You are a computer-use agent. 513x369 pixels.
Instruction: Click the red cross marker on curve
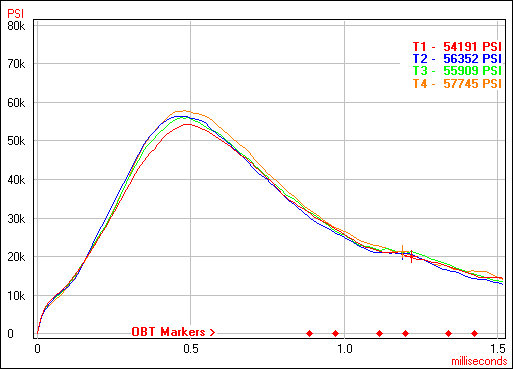click(412, 256)
